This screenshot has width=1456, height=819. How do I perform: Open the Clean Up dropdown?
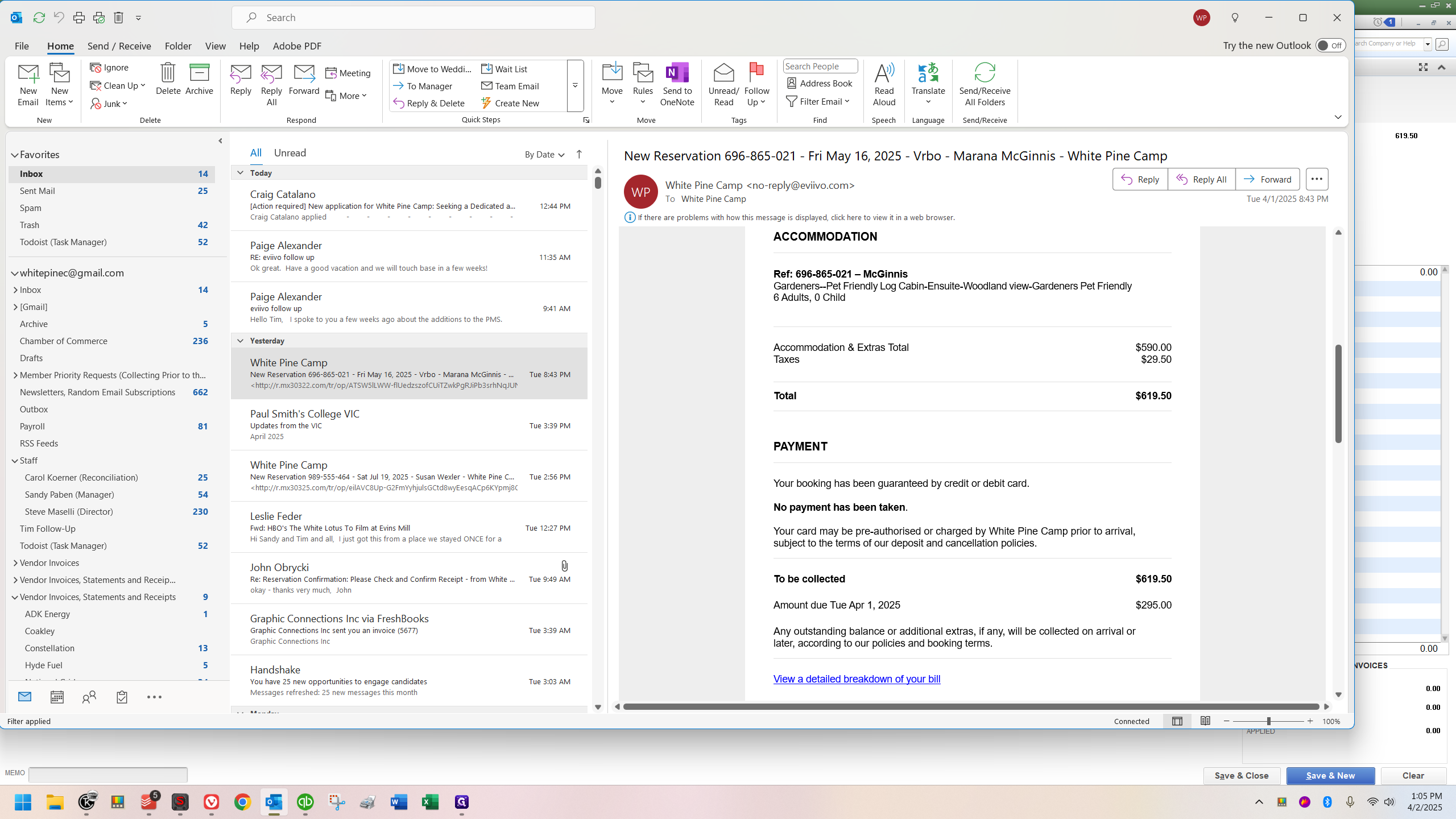pos(118,85)
